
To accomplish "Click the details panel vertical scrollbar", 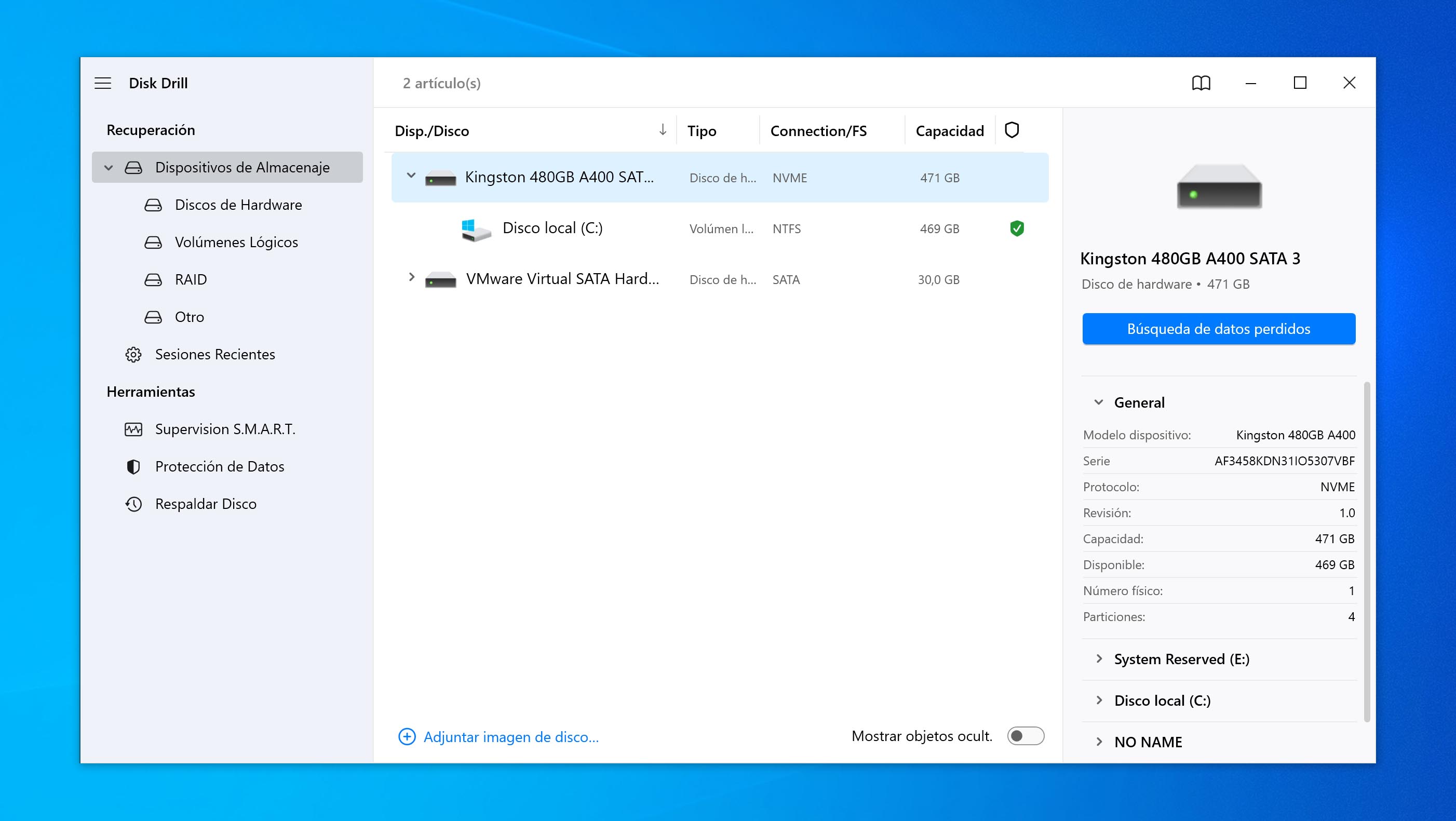I will click(x=1367, y=551).
